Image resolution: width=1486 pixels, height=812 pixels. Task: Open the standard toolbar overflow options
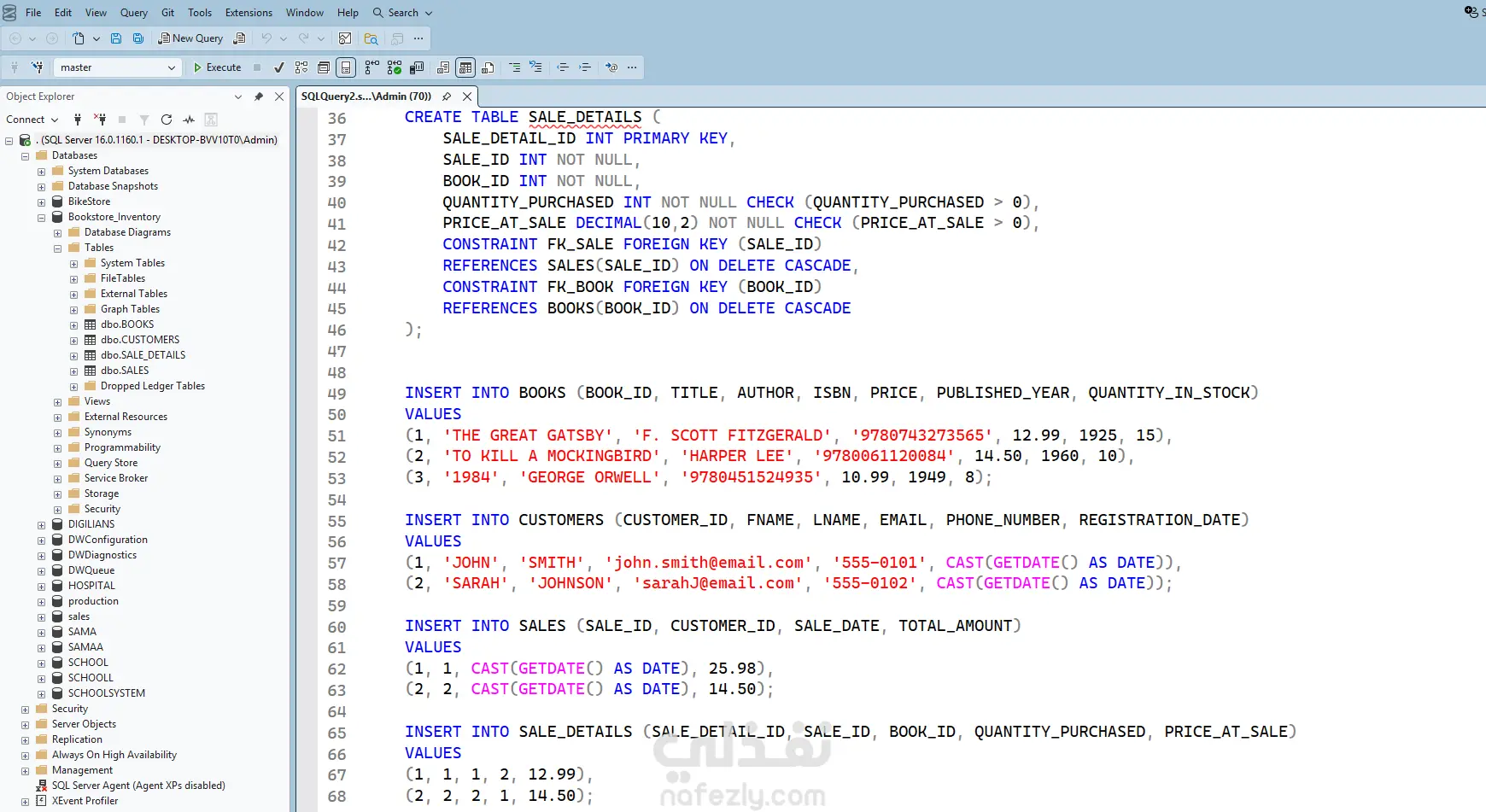418,38
